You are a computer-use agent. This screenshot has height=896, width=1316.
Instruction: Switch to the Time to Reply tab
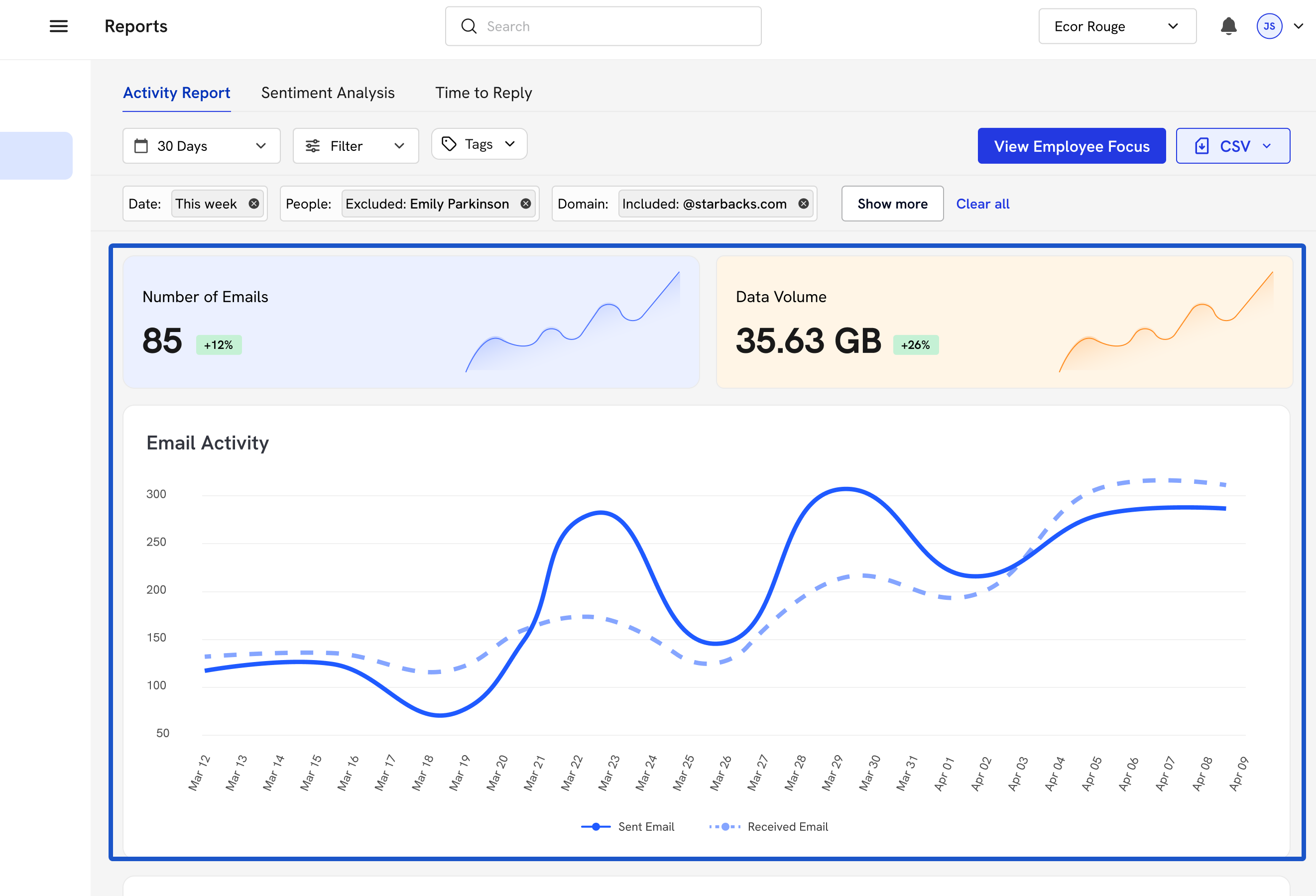483,93
